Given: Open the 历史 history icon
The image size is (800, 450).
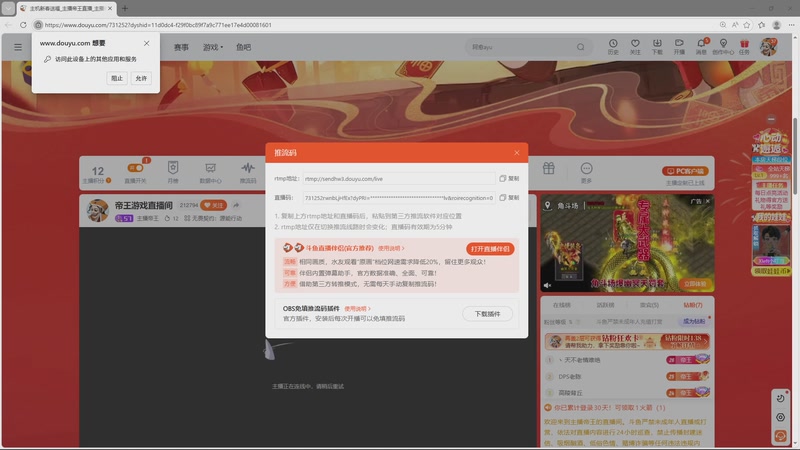Looking at the screenshot, I should click(613, 46).
